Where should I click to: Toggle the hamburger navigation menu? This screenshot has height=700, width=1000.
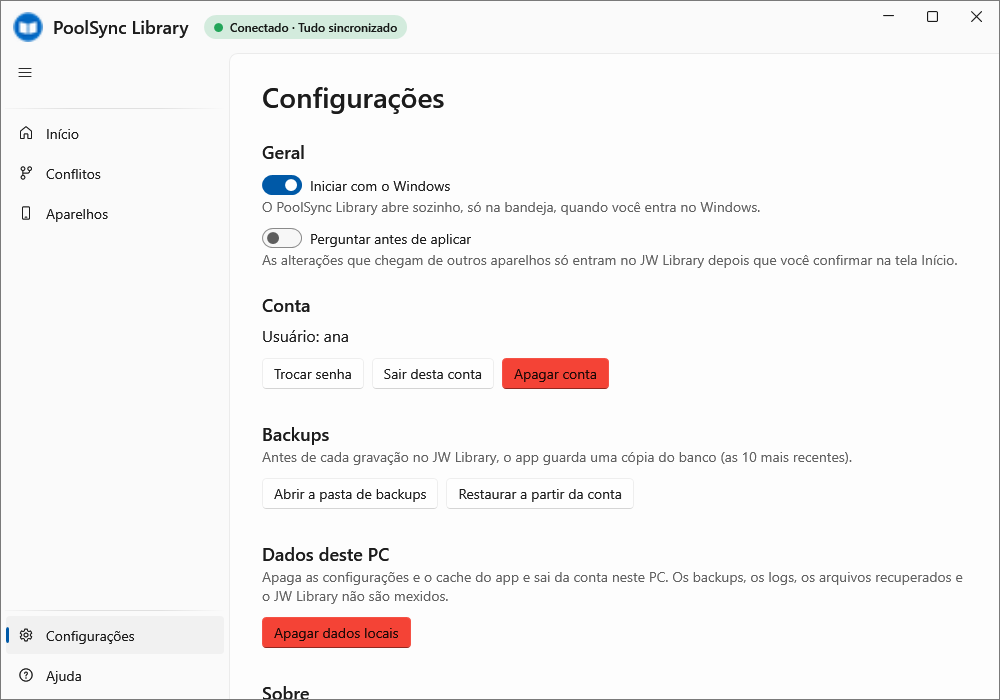25,73
